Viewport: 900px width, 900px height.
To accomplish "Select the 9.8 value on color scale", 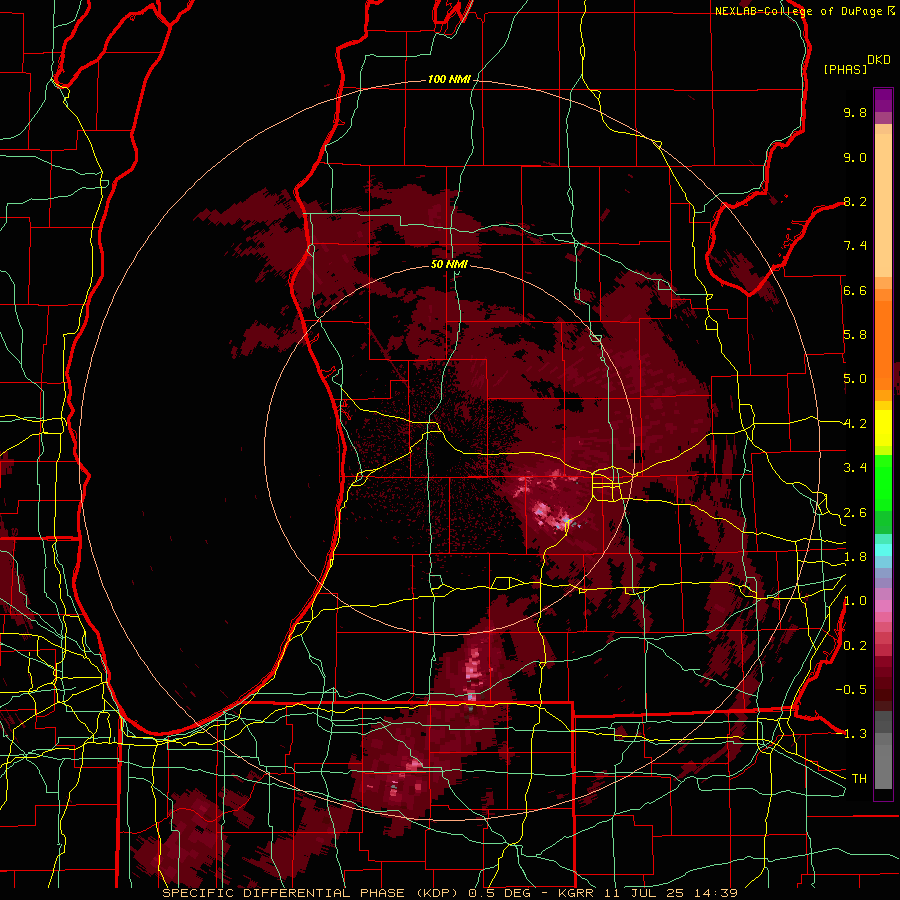I will pyautogui.click(x=855, y=112).
